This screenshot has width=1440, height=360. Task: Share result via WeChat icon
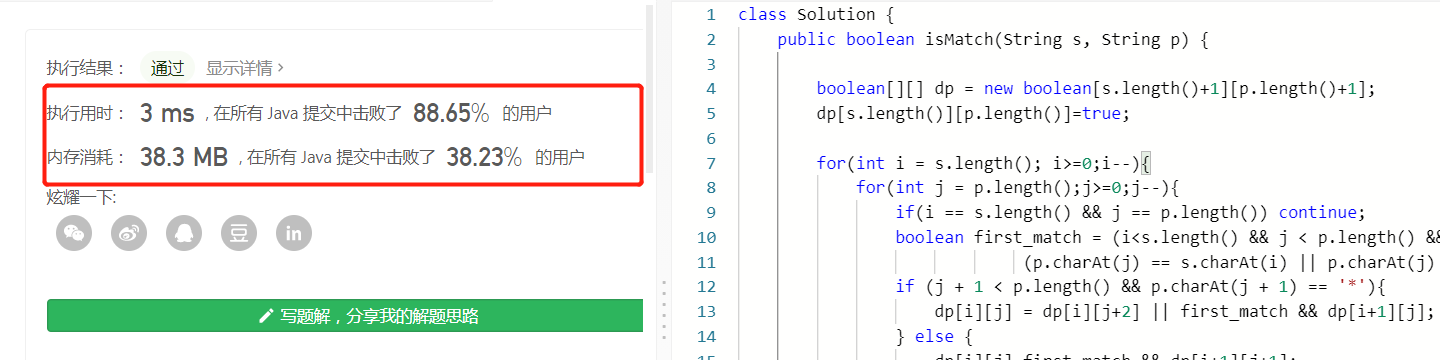pyautogui.click(x=75, y=233)
